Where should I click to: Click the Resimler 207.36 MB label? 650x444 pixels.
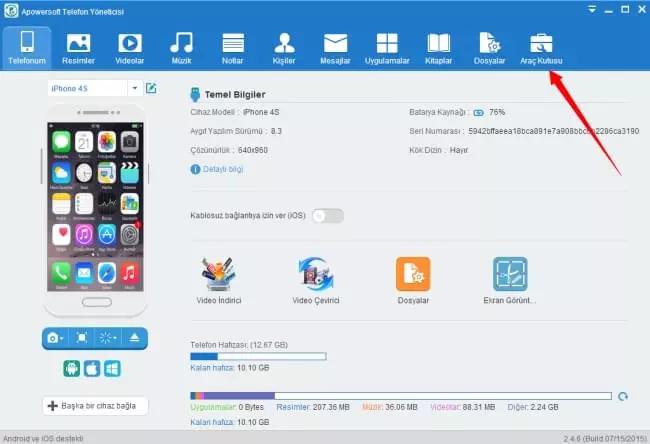pyautogui.click(x=313, y=408)
